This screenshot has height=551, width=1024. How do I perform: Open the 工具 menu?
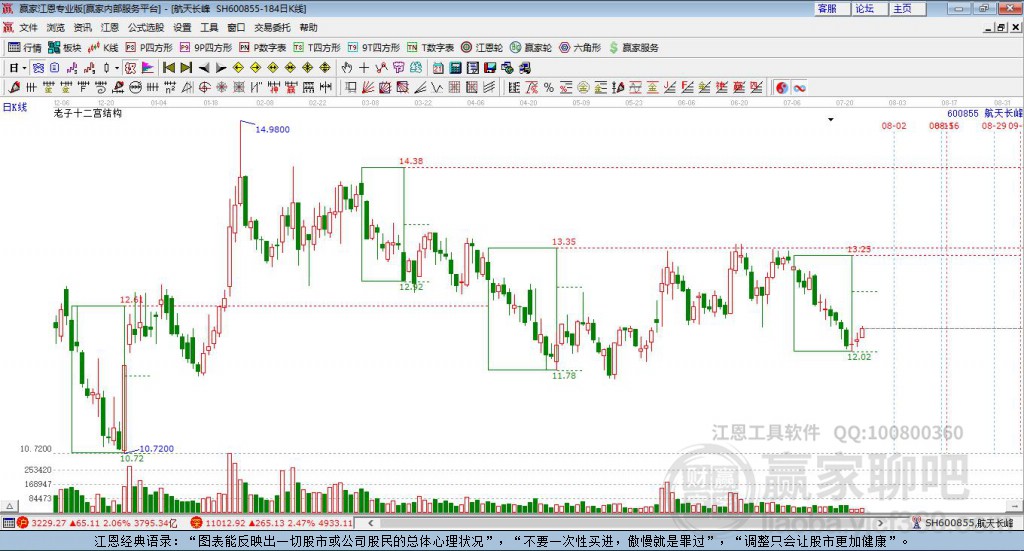[x=209, y=27]
